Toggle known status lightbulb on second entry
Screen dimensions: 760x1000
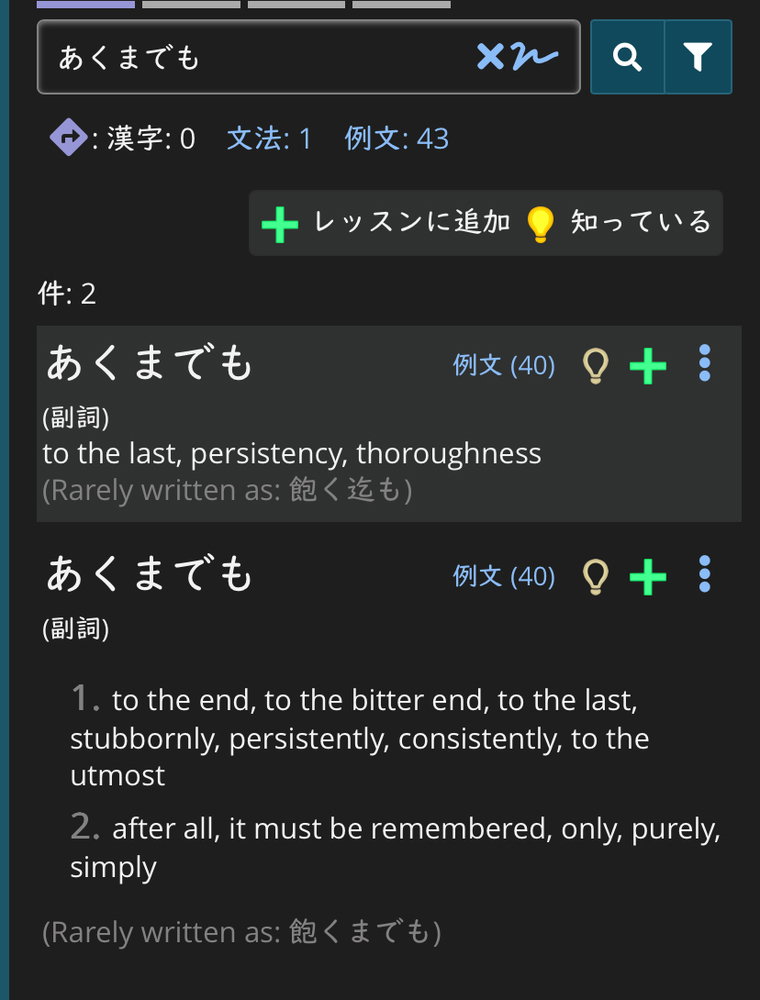(596, 575)
